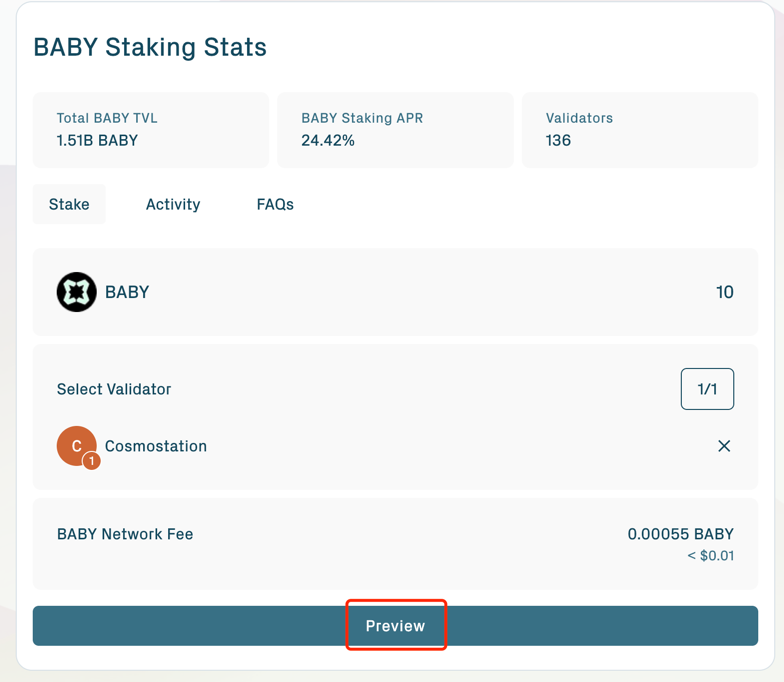Viewport: 784px width, 682px height.
Task: Click the Validators label
Action: tap(579, 118)
